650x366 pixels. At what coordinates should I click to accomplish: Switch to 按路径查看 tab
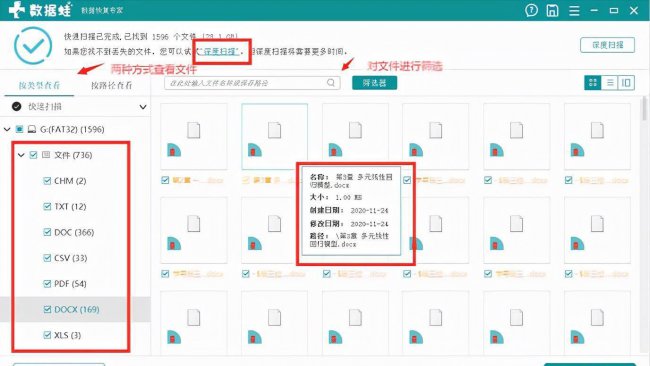112,85
